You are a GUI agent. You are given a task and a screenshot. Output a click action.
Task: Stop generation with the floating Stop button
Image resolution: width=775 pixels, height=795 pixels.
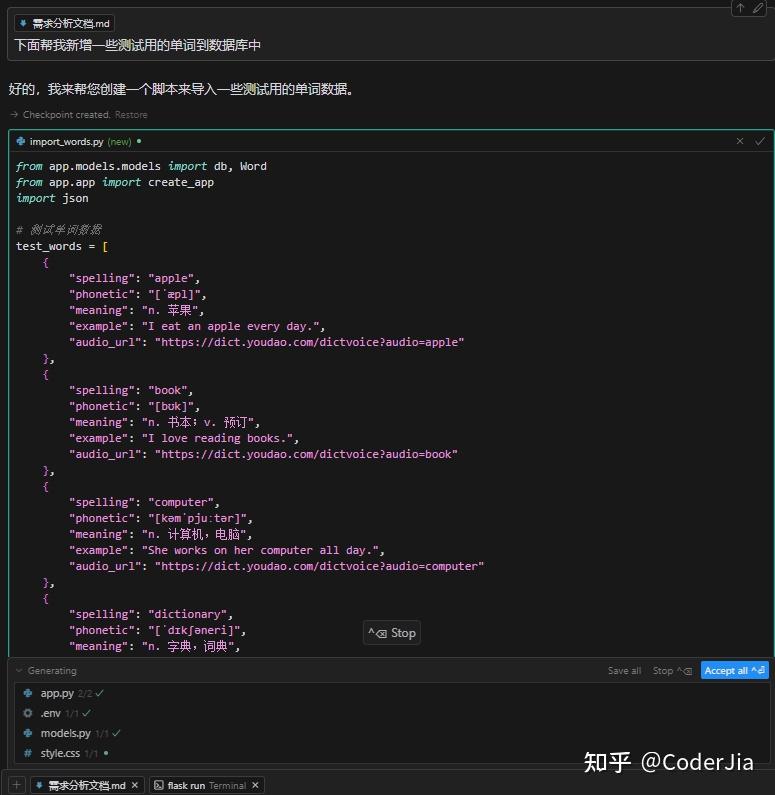click(392, 633)
